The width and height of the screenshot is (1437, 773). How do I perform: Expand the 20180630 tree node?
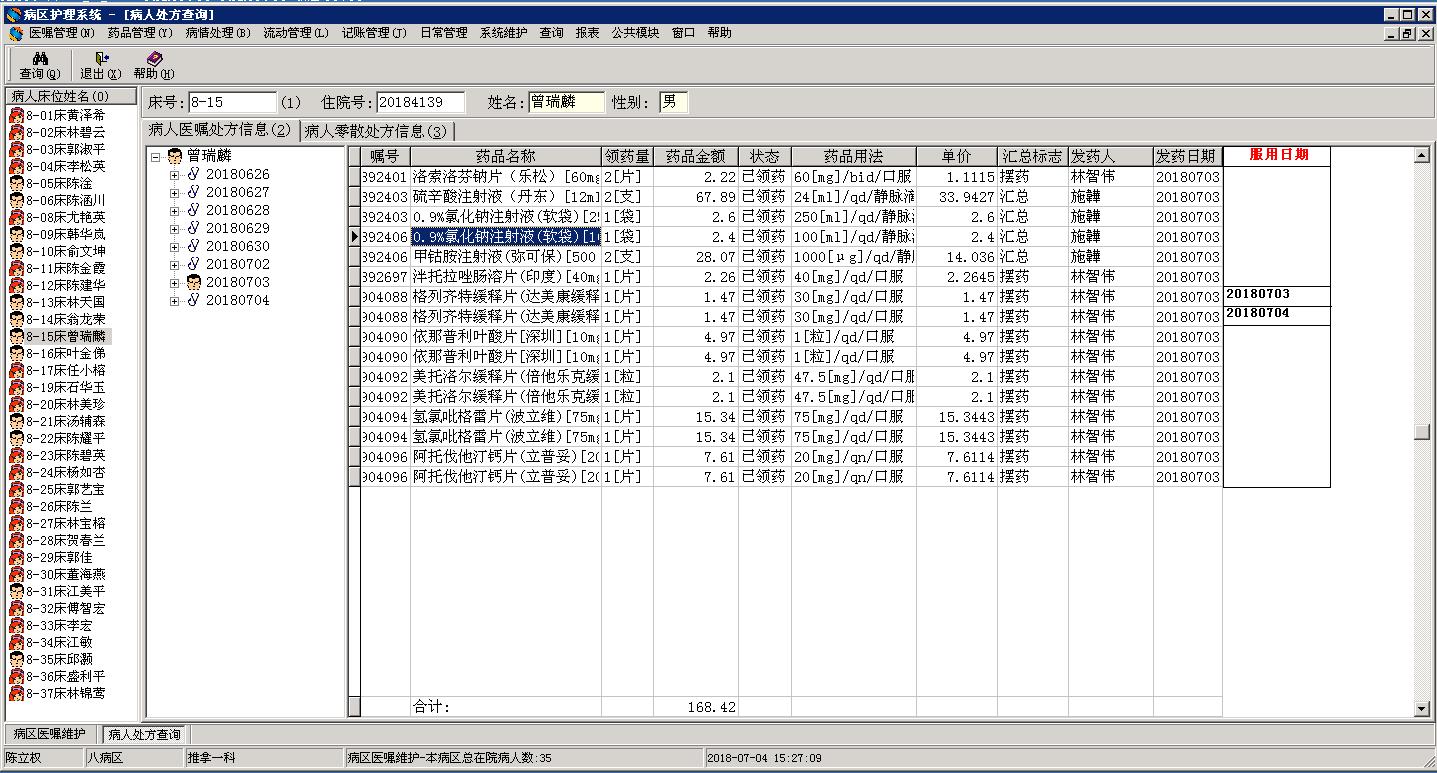coord(175,247)
